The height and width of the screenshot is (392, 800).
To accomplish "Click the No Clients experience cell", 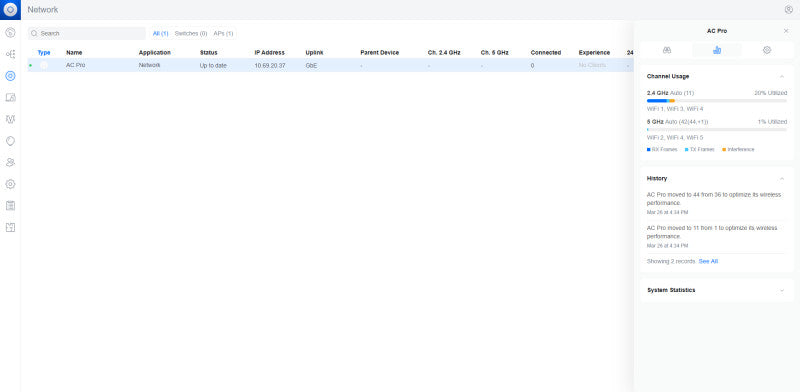I will [592, 65].
